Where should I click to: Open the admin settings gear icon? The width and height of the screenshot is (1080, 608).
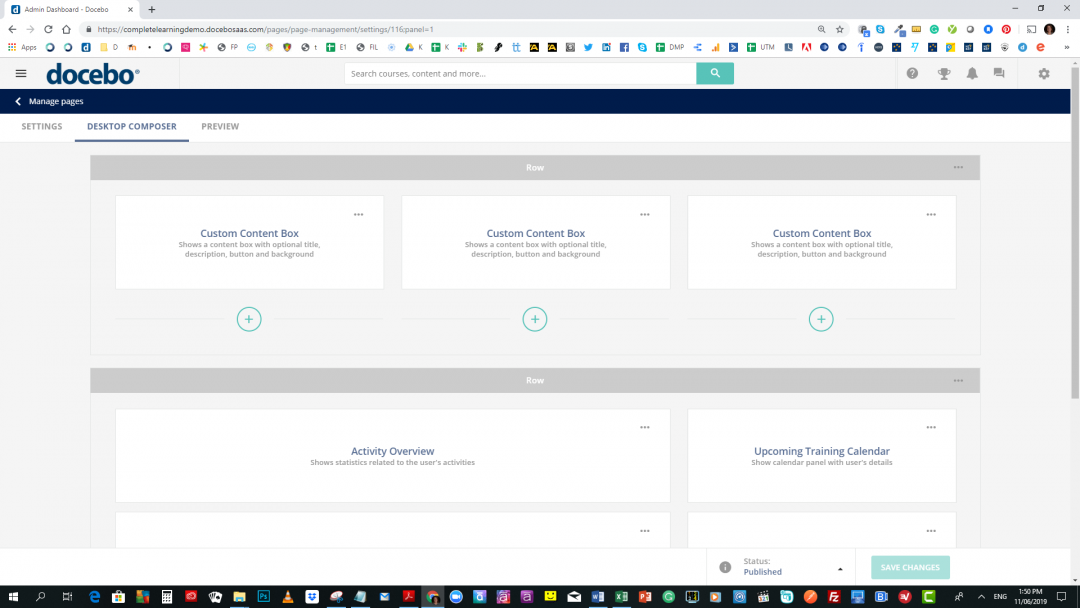pos(1043,73)
